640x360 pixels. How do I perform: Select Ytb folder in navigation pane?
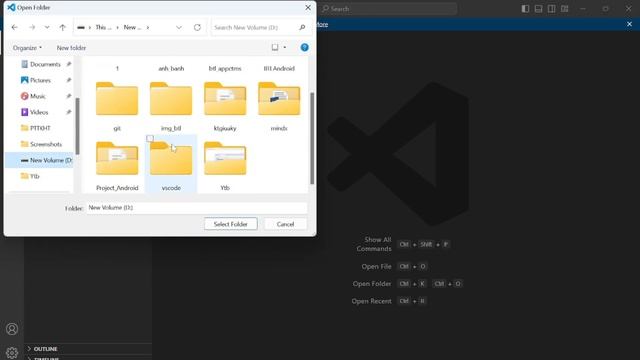[x=35, y=176]
